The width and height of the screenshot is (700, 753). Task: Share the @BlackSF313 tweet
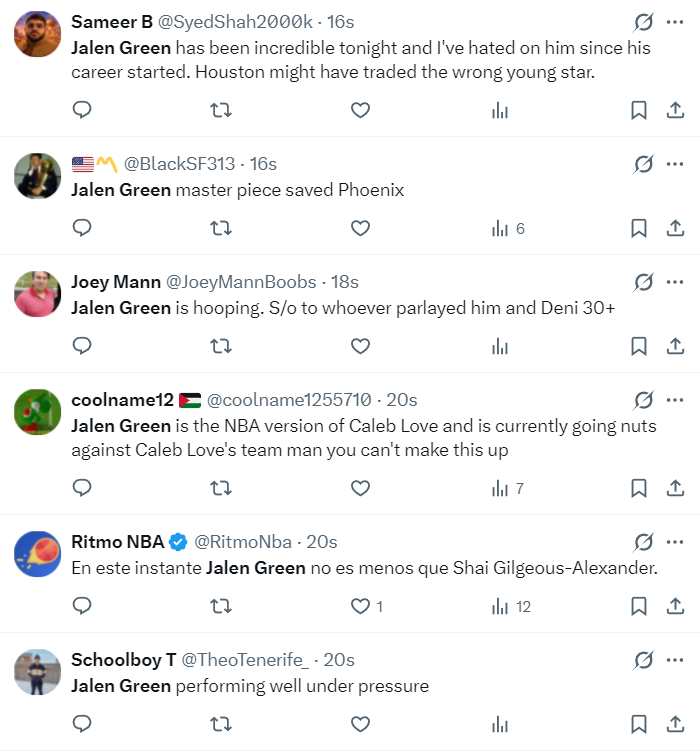675,229
